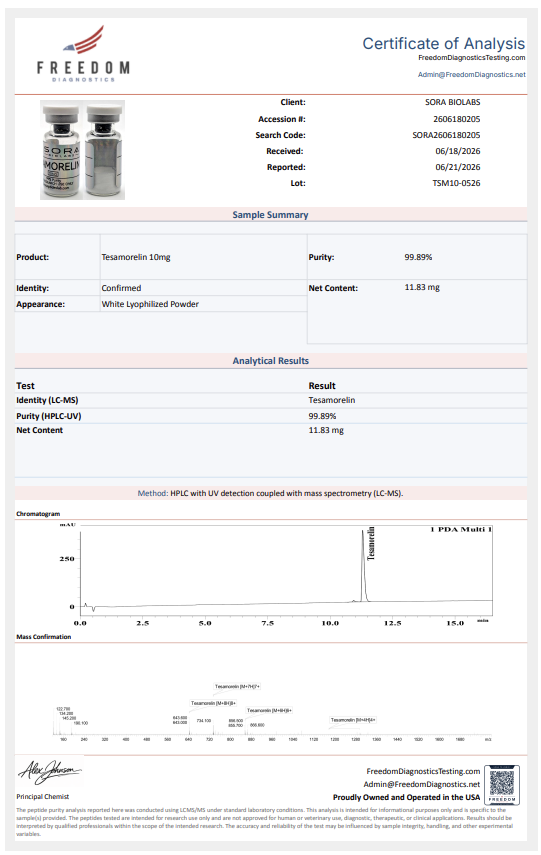Screen dimensions: 541x855
Task: Click the Net Content 11.83 mg summary value
Action: [422, 287]
